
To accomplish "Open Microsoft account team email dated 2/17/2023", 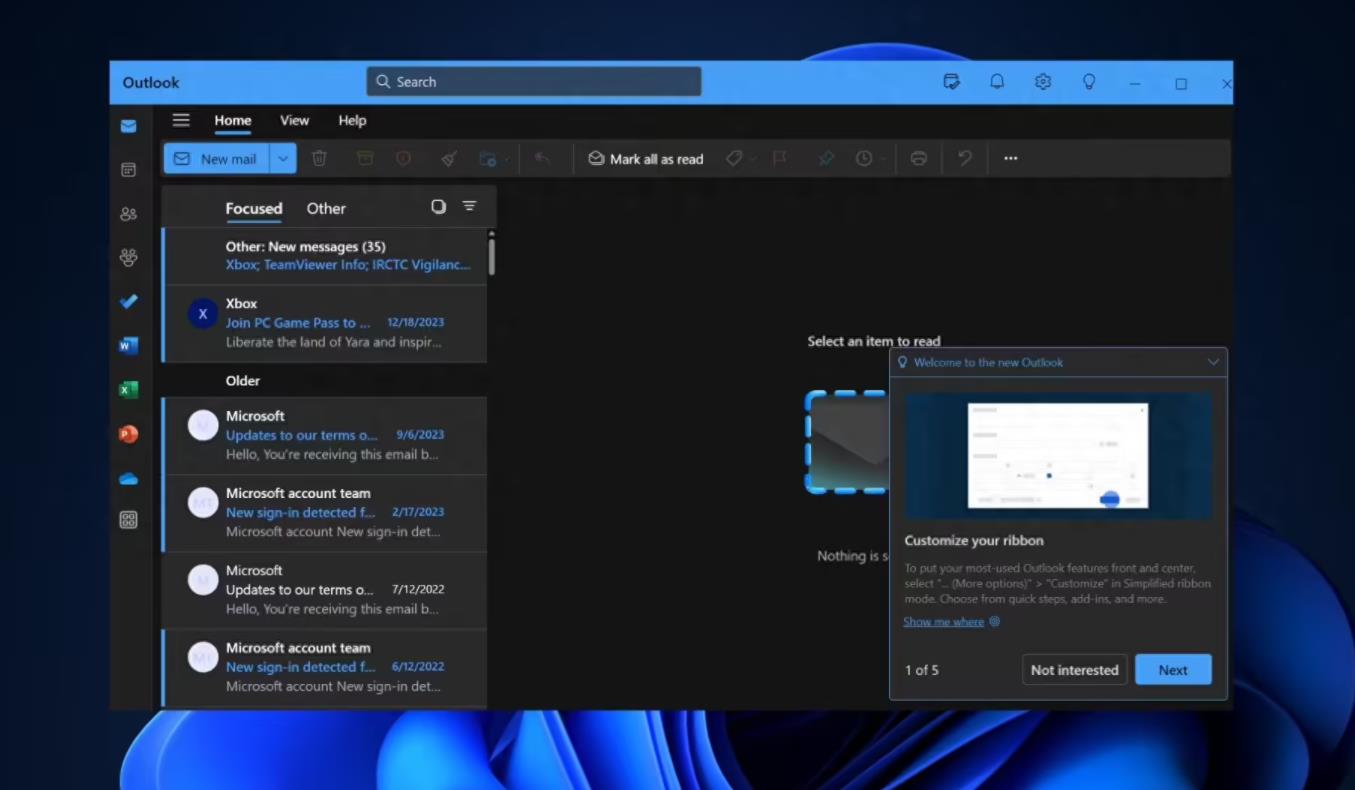I will [x=325, y=512].
